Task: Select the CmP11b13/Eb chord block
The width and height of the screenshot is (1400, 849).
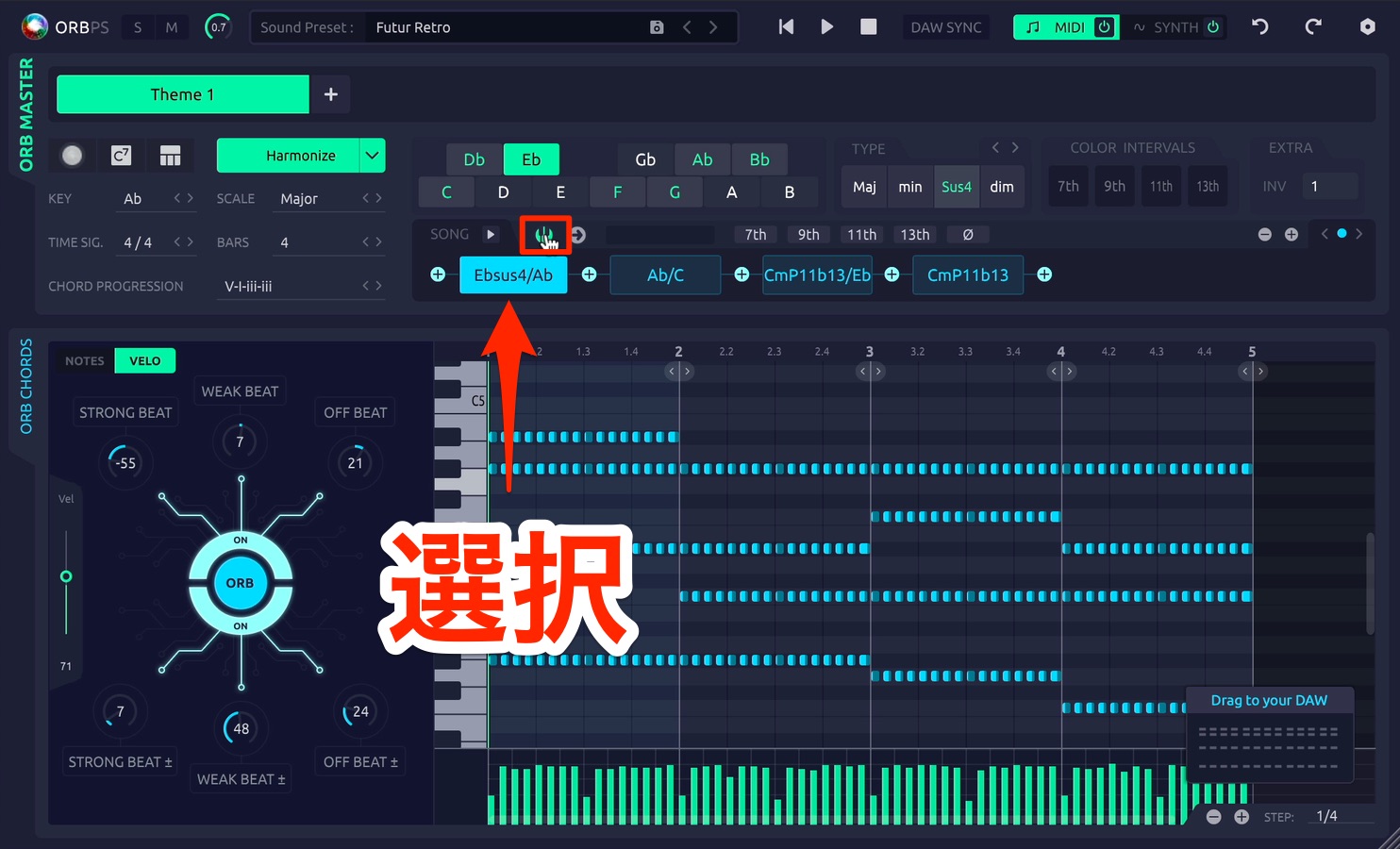Action: 817,275
